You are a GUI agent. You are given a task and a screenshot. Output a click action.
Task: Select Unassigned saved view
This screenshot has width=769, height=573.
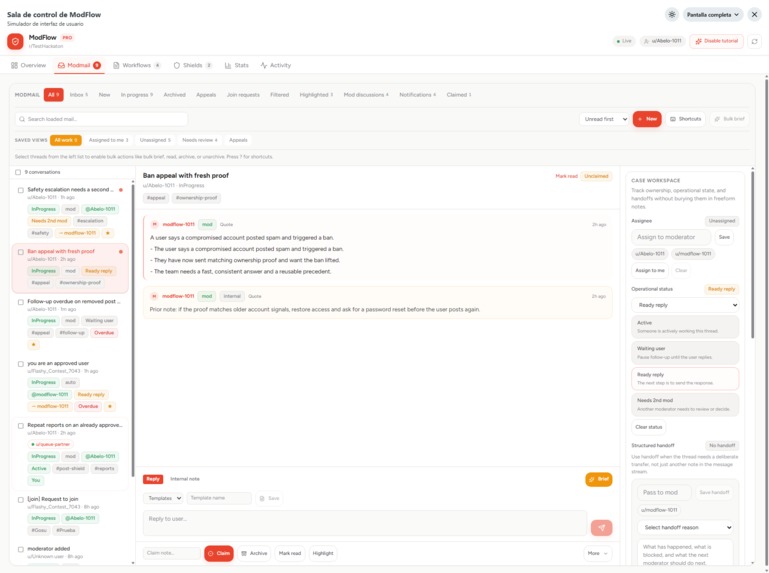pos(155,140)
